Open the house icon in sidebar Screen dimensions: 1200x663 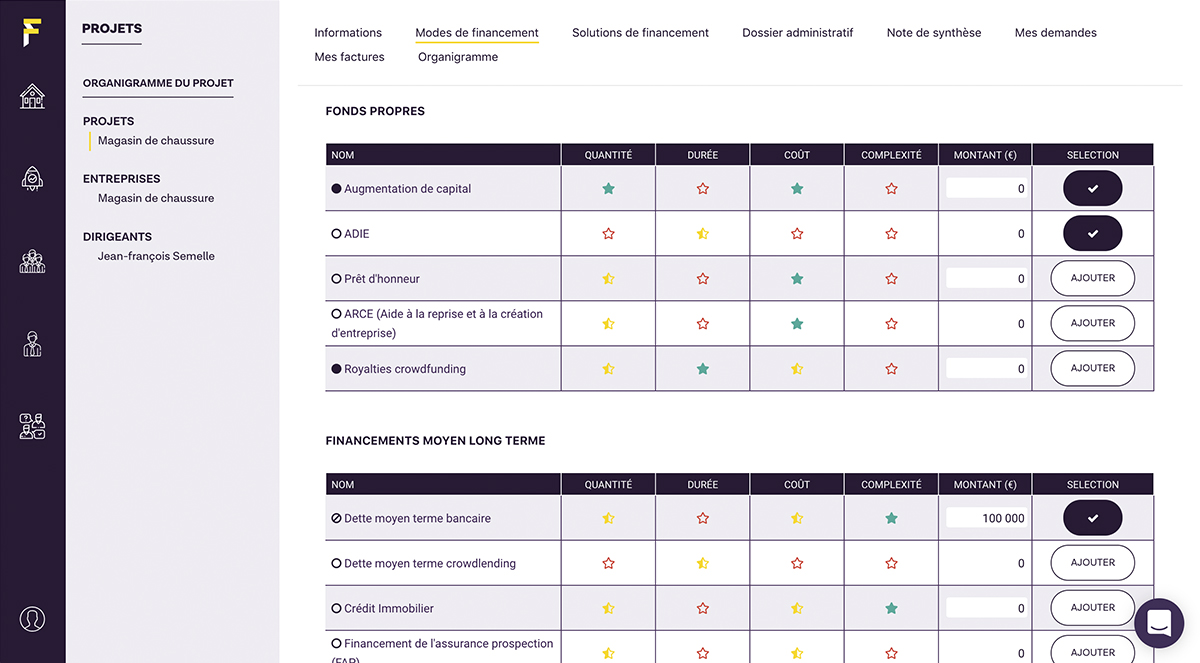(32, 96)
